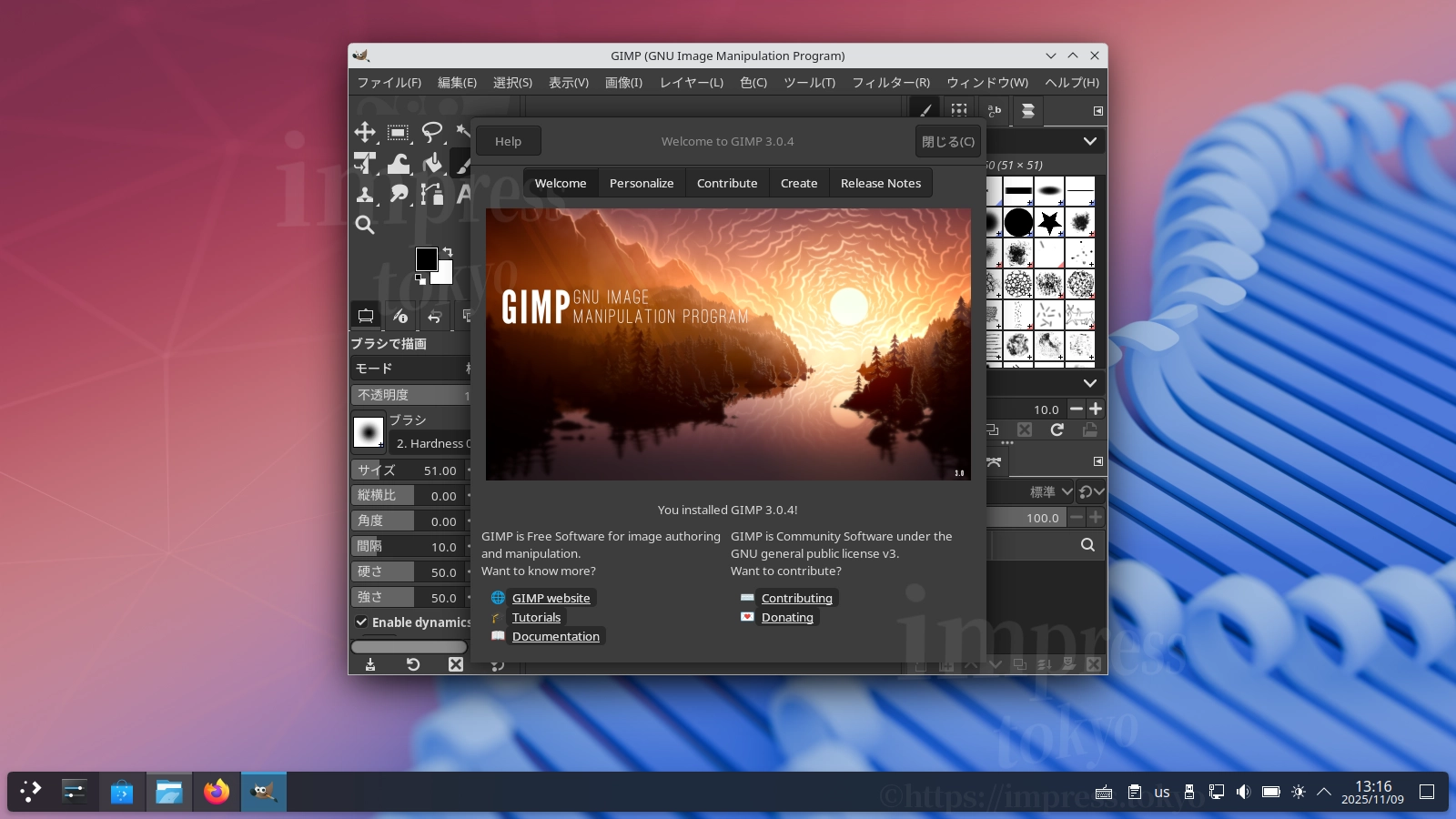The width and height of the screenshot is (1456, 819).
Task: Click the black foreground color swatch
Action: (425, 258)
